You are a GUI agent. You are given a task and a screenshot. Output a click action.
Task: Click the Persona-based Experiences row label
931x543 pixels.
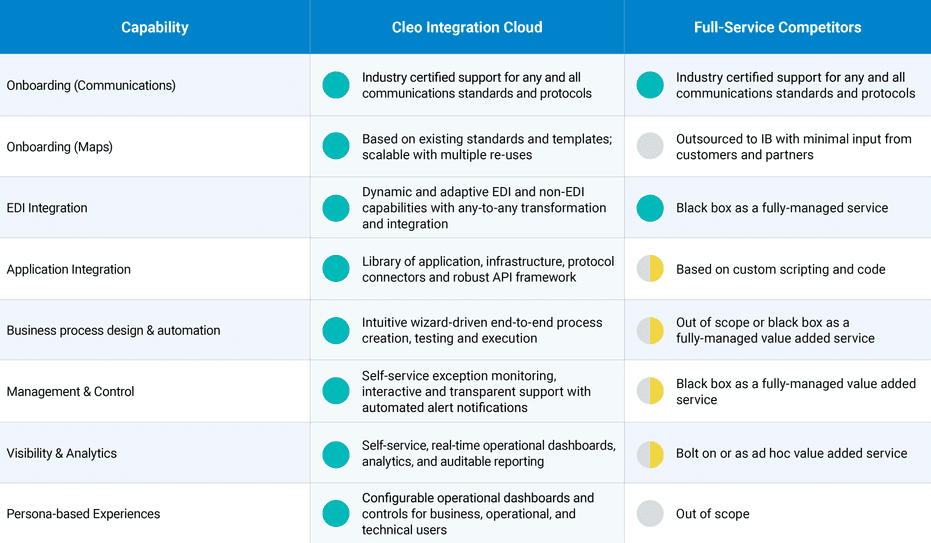[84, 514]
